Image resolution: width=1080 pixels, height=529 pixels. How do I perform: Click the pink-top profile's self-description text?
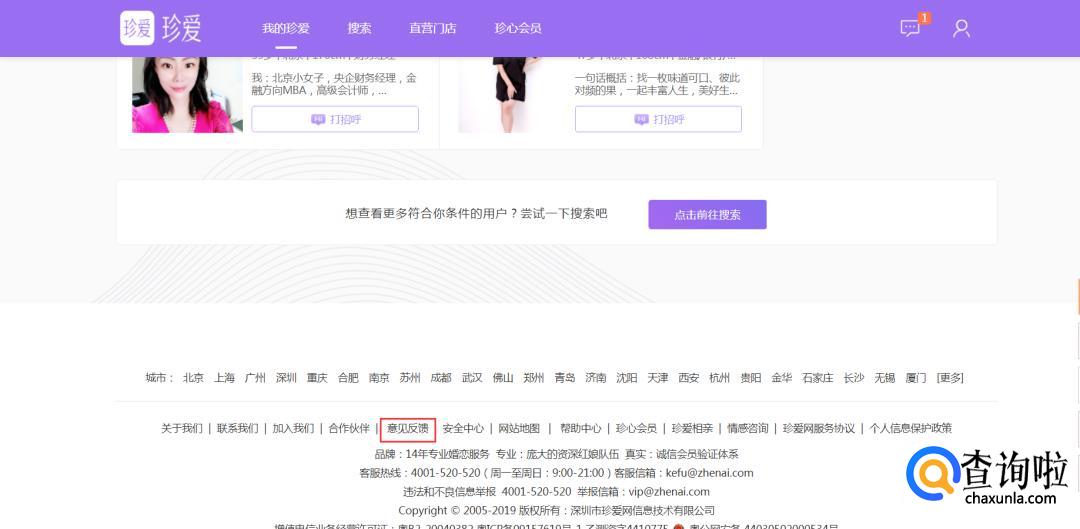tap(333, 84)
